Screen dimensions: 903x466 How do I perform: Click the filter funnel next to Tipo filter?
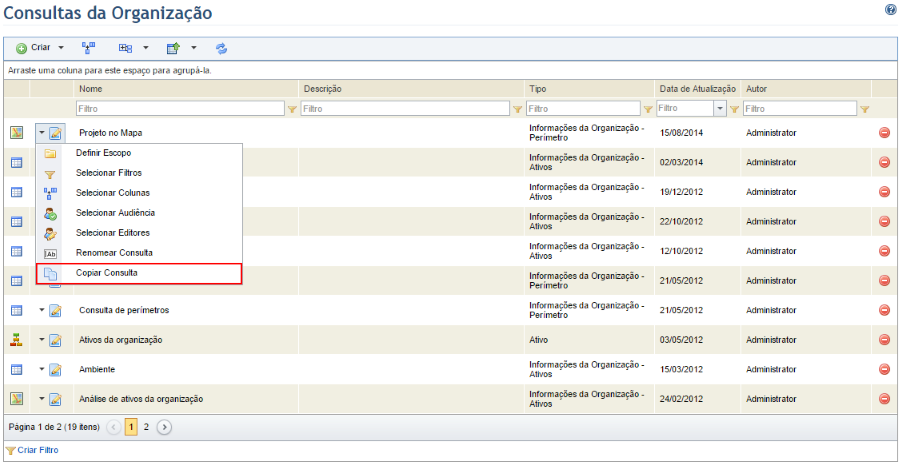pos(648,109)
